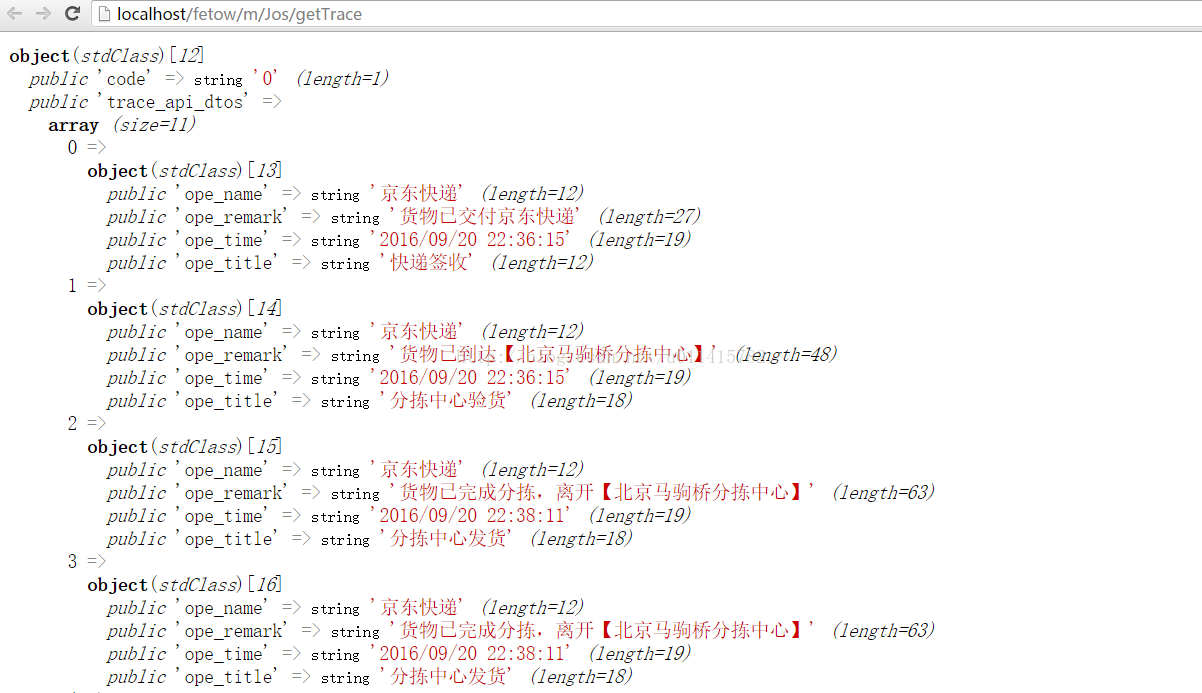Click ope_title '快递签收' line
This screenshot has height=693, width=1202.
(x=350, y=263)
